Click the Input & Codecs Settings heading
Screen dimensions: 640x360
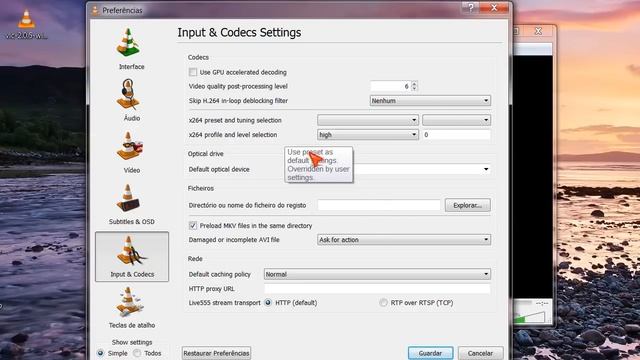(x=239, y=33)
